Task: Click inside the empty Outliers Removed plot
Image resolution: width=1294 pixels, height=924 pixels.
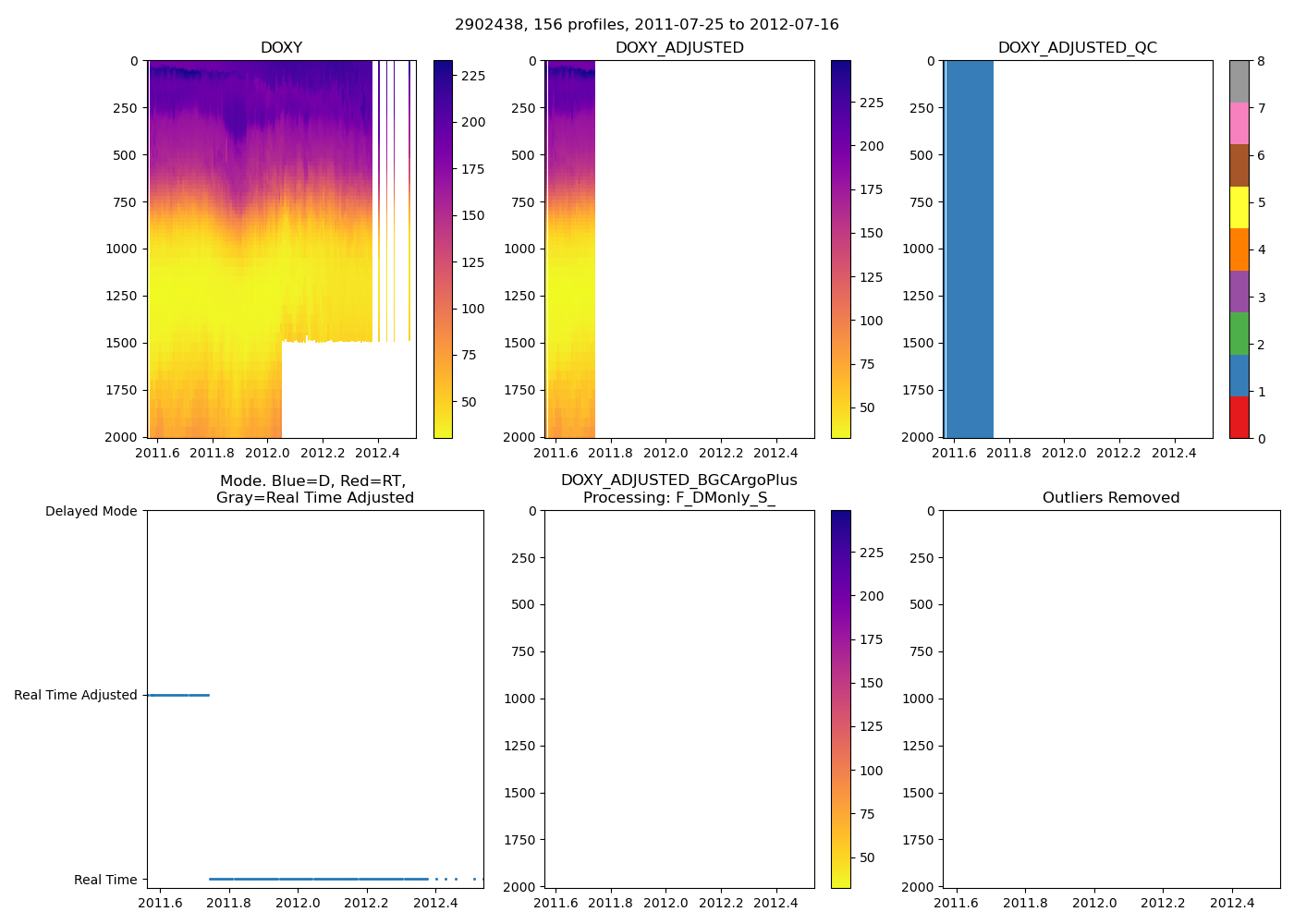Action: pos(1111,699)
